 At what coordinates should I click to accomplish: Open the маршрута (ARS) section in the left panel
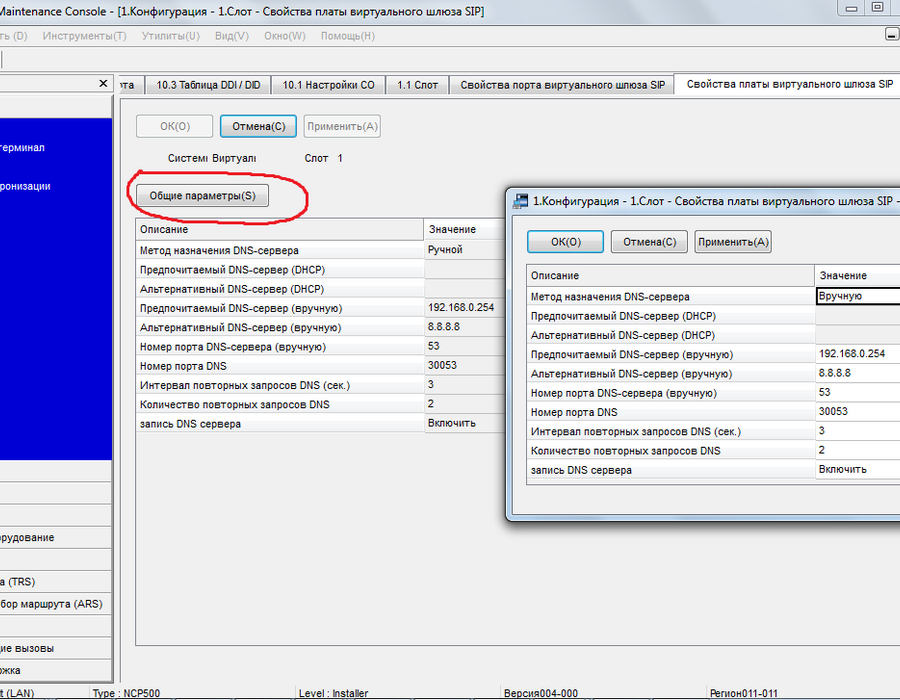coord(55,604)
